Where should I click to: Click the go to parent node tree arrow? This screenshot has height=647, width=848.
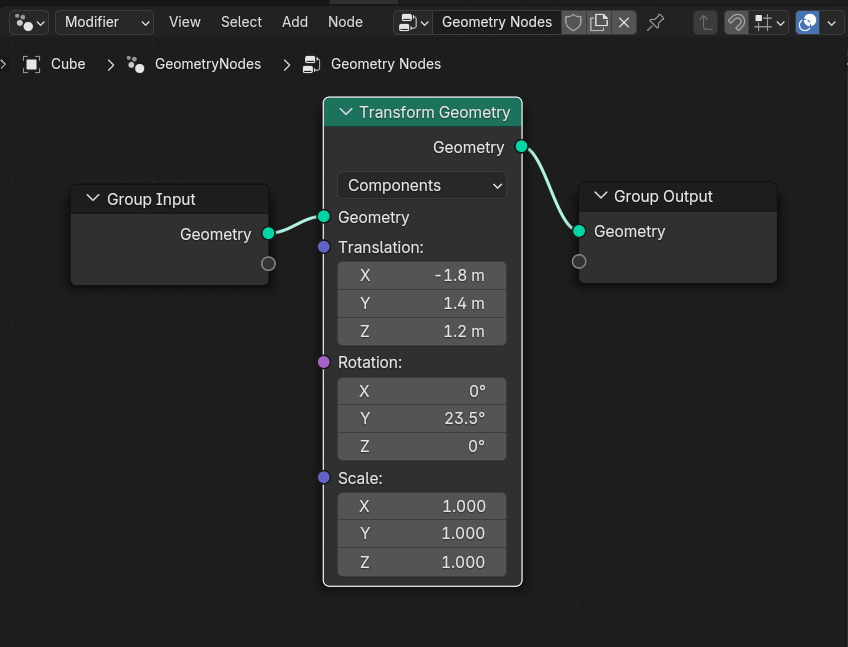pyautogui.click(x=705, y=23)
